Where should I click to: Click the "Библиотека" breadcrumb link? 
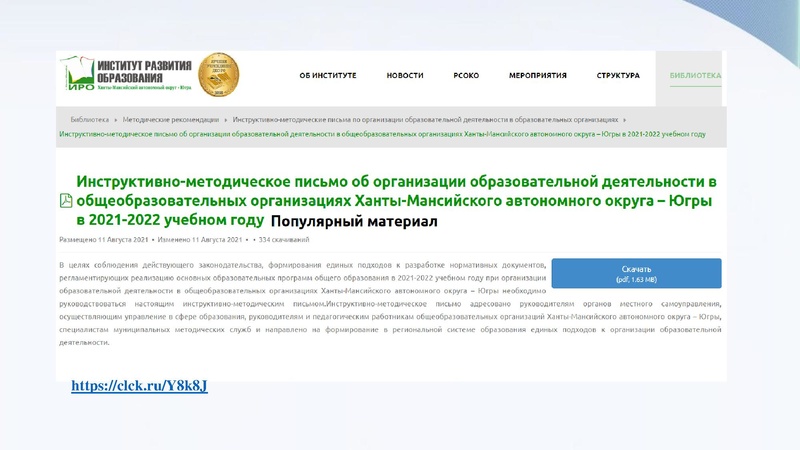tap(90, 119)
